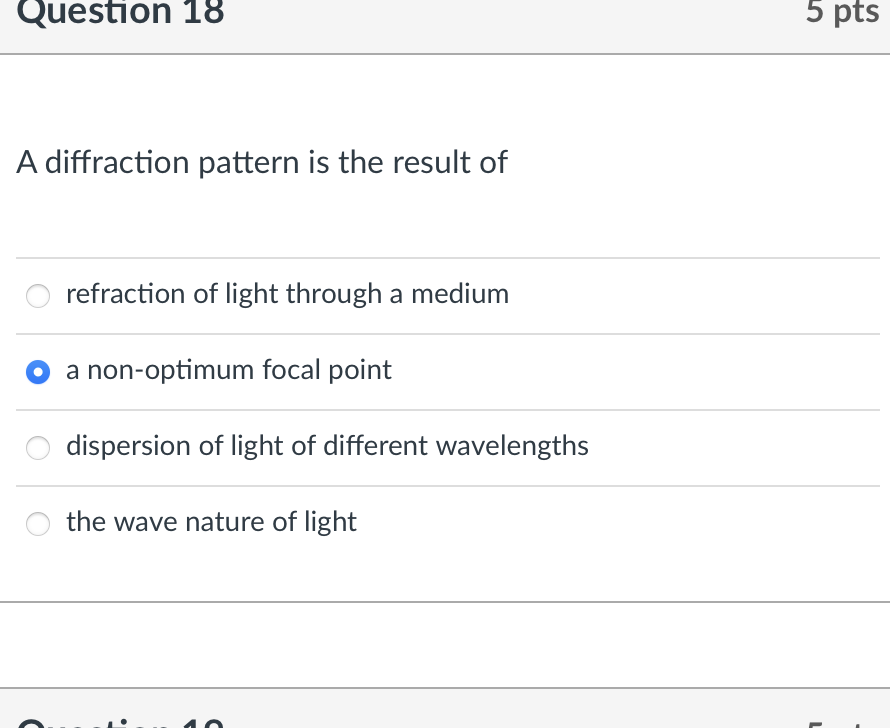Choose "the wave nature of light" answer
Screen dimensions: 890x728
pyautogui.click(x=38, y=524)
